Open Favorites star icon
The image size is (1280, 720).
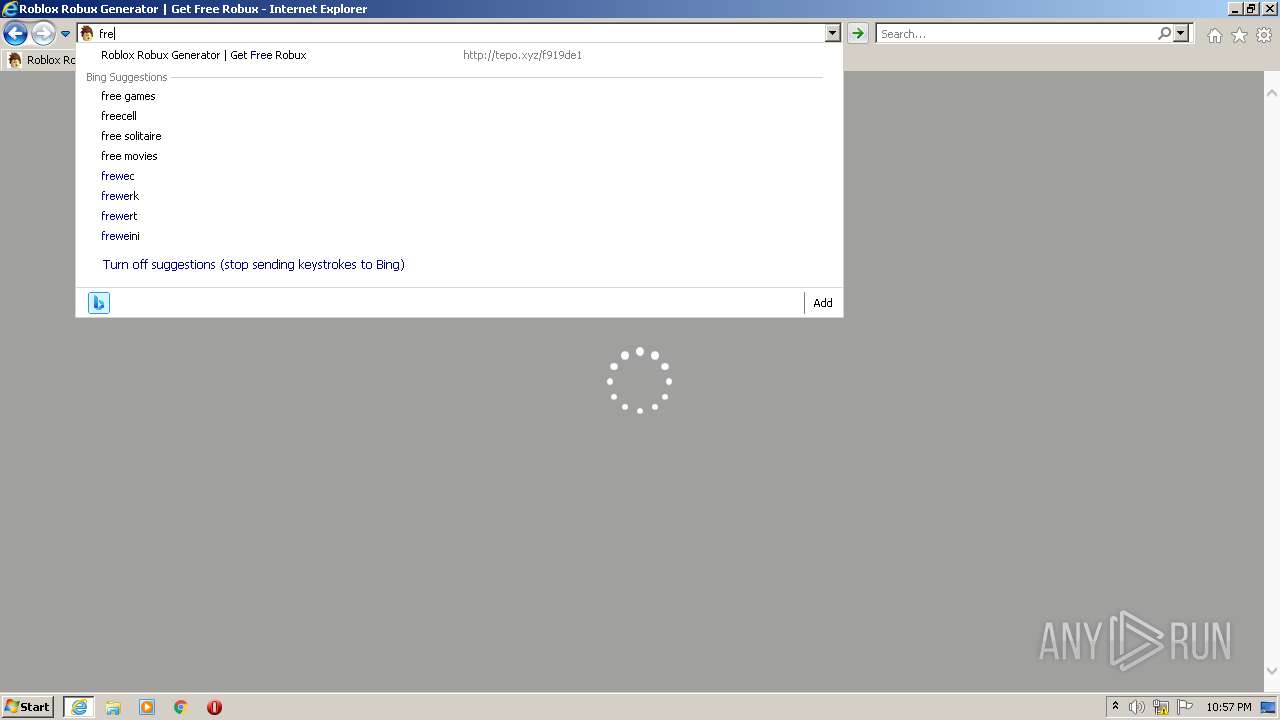click(x=1239, y=35)
